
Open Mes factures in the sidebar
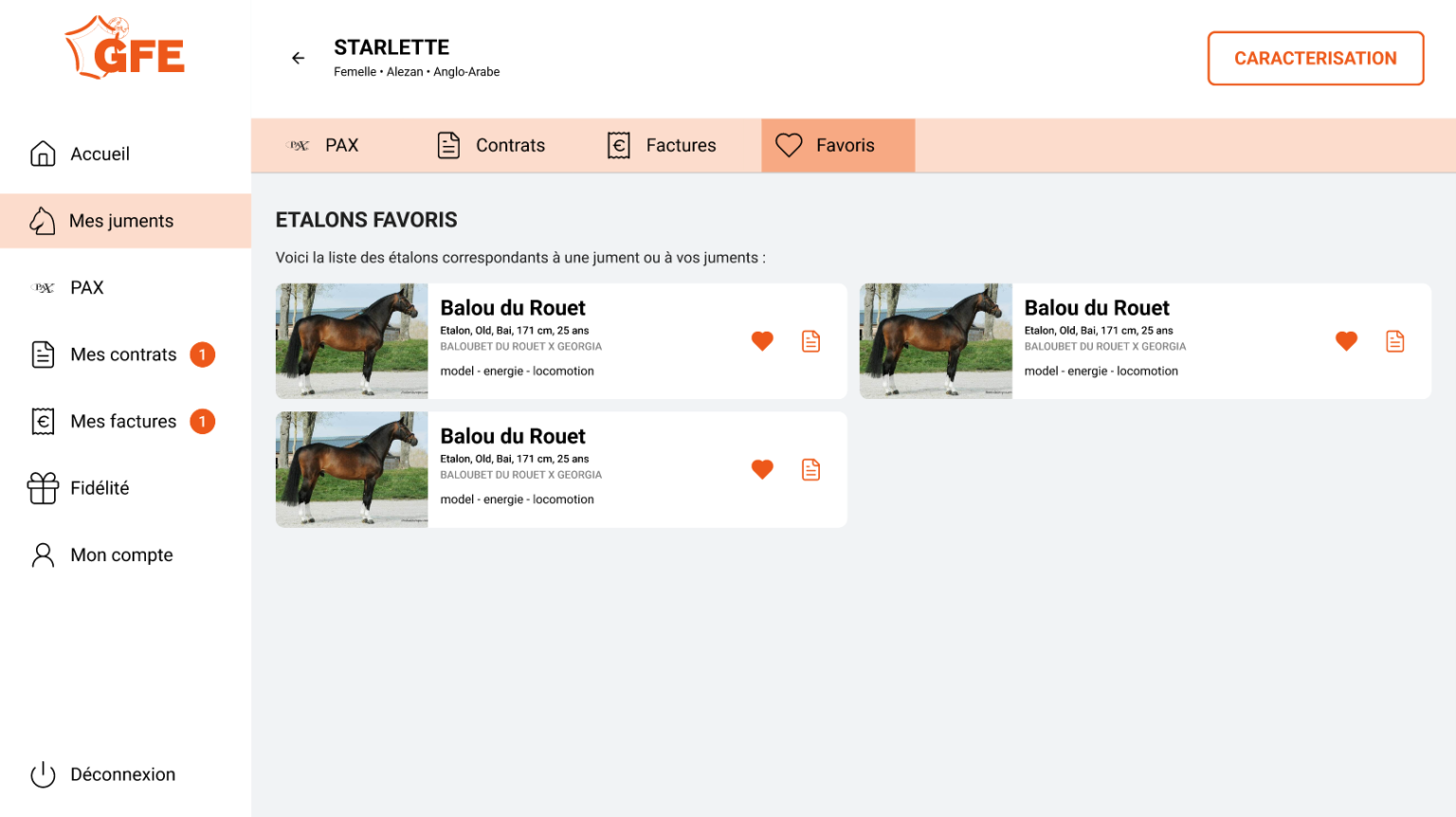tap(123, 421)
